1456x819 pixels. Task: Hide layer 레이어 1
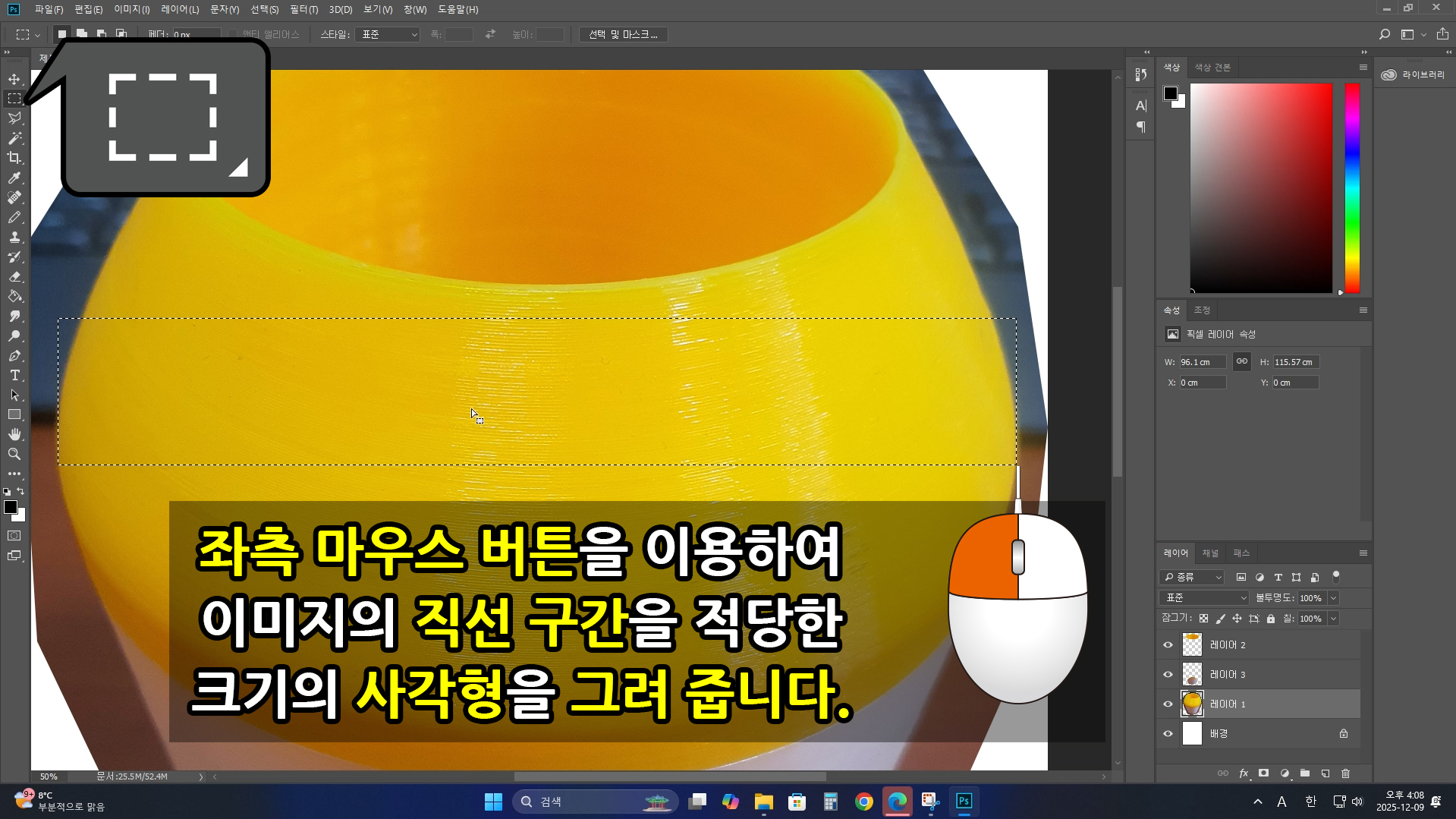[1168, 704]
